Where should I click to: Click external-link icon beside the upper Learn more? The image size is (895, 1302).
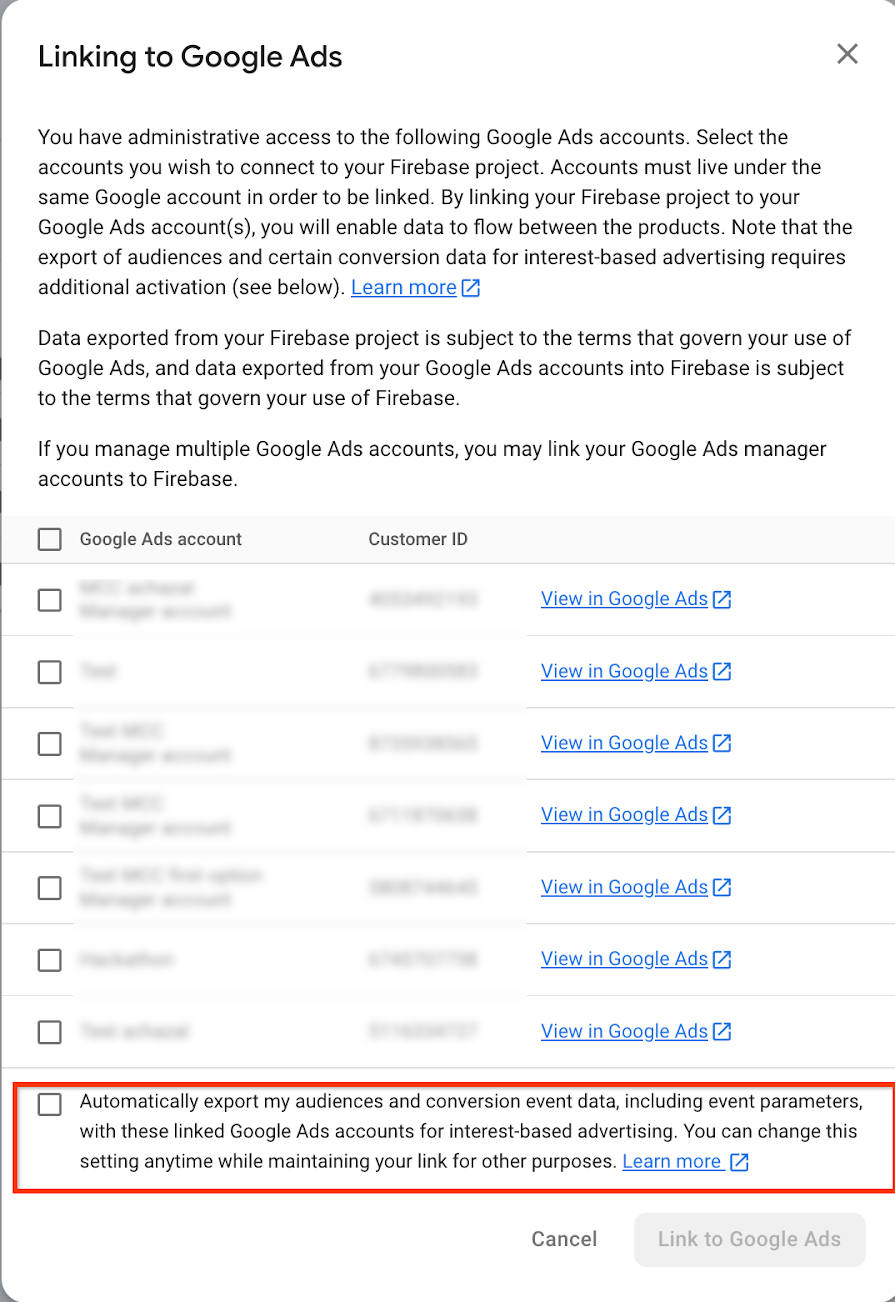click(471, 288)
